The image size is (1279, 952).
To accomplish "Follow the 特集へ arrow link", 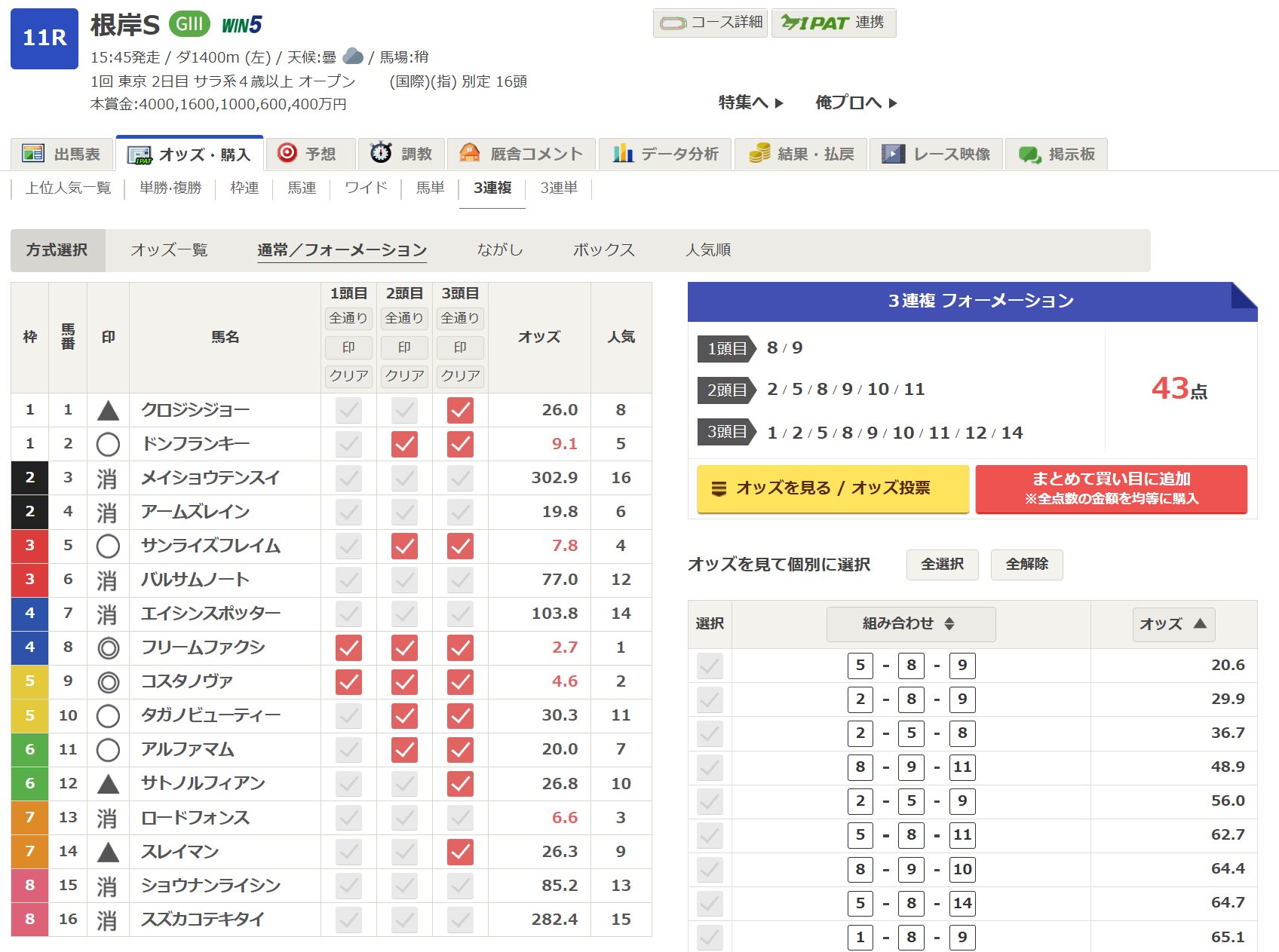I will (751, 103).
